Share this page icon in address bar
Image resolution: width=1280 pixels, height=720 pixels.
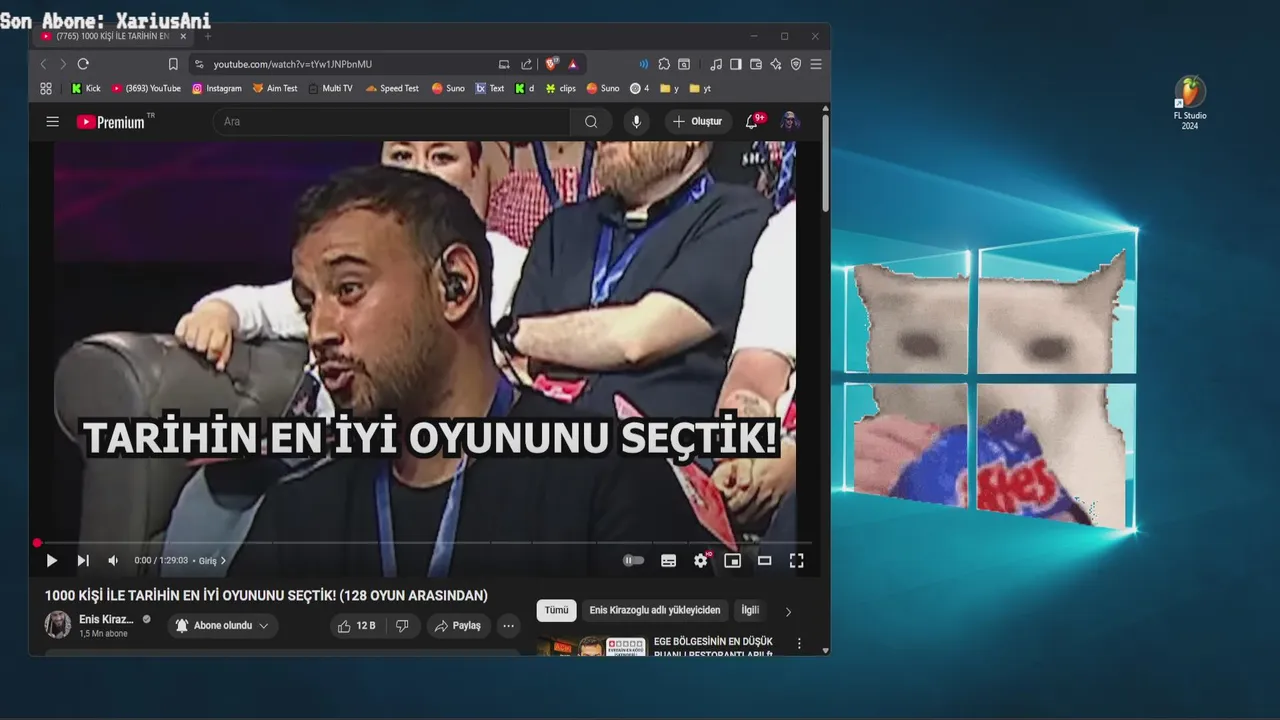tap(527, 64)
